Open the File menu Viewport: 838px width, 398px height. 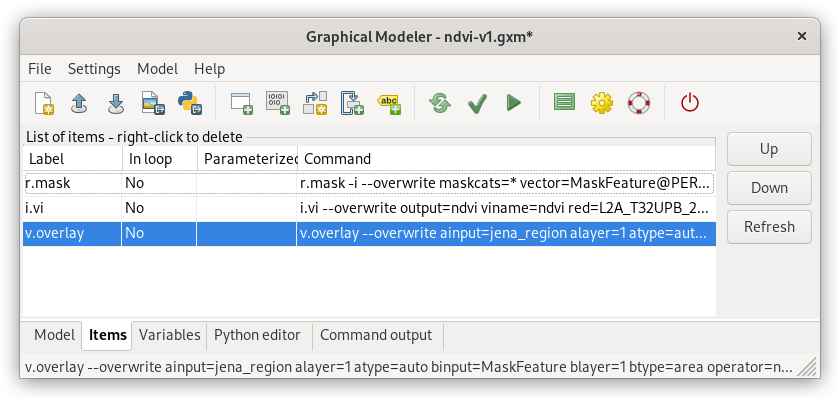(40, 69)
